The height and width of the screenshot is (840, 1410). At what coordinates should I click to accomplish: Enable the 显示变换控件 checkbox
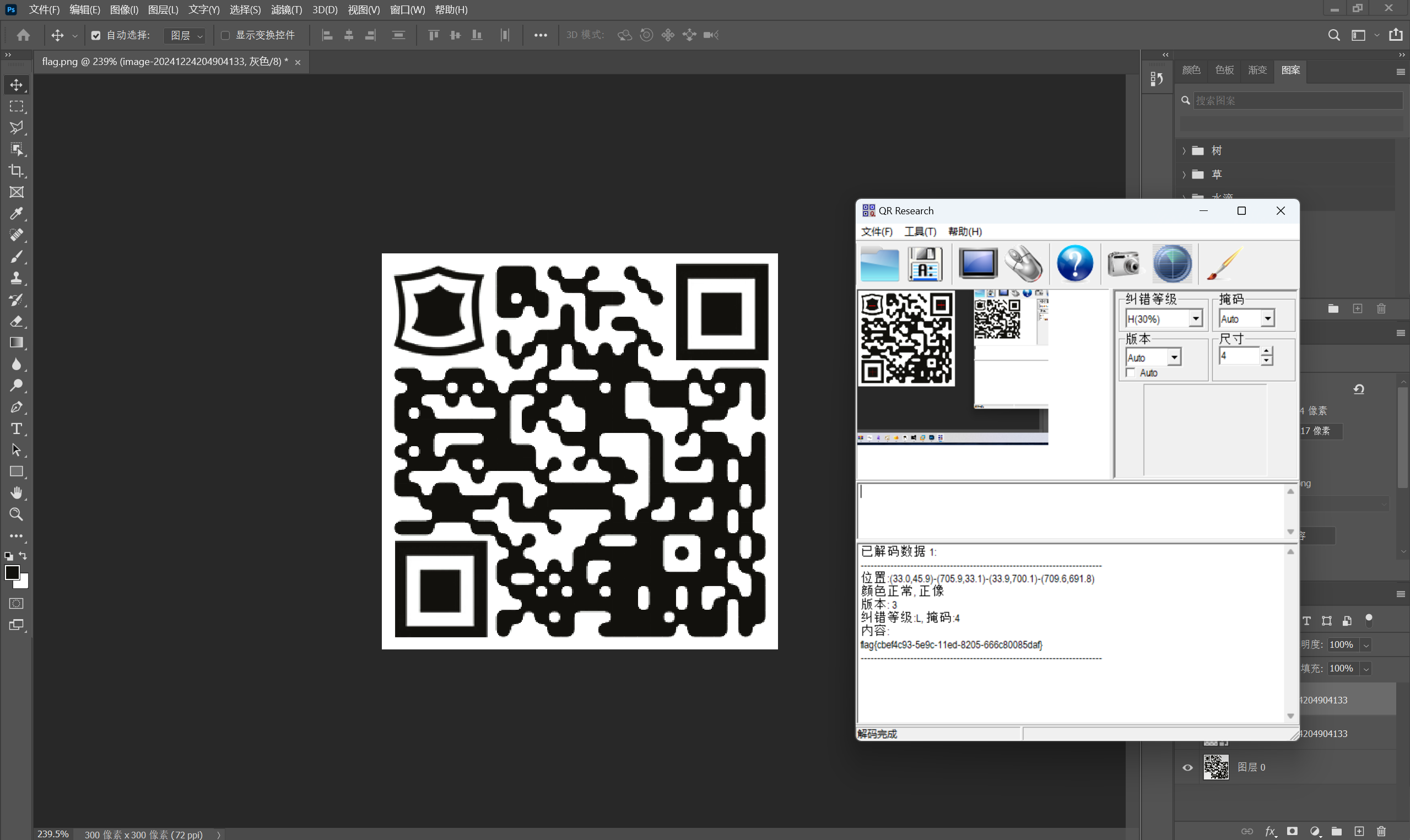click(225, 35)
